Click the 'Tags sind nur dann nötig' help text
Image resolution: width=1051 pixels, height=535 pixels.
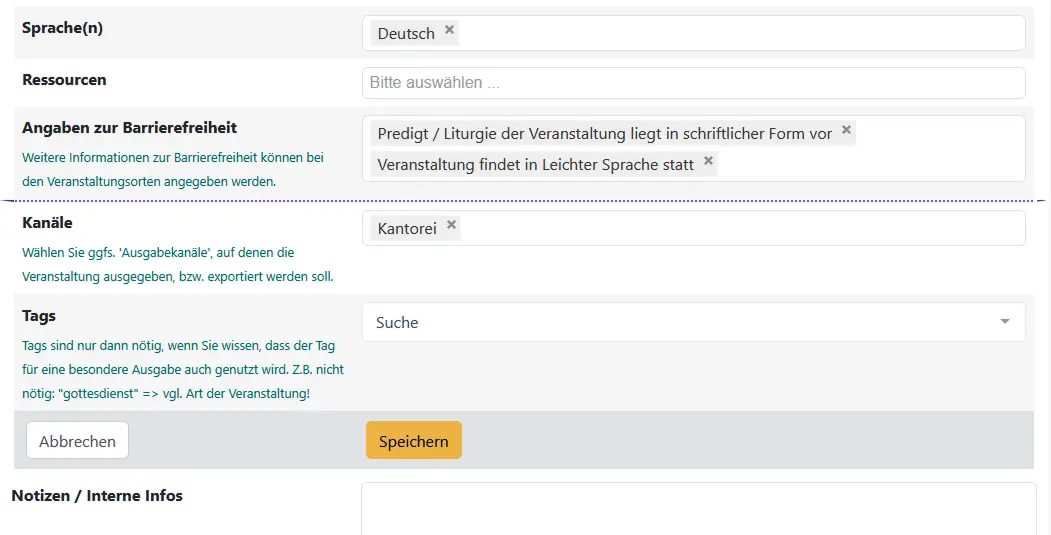183,369
